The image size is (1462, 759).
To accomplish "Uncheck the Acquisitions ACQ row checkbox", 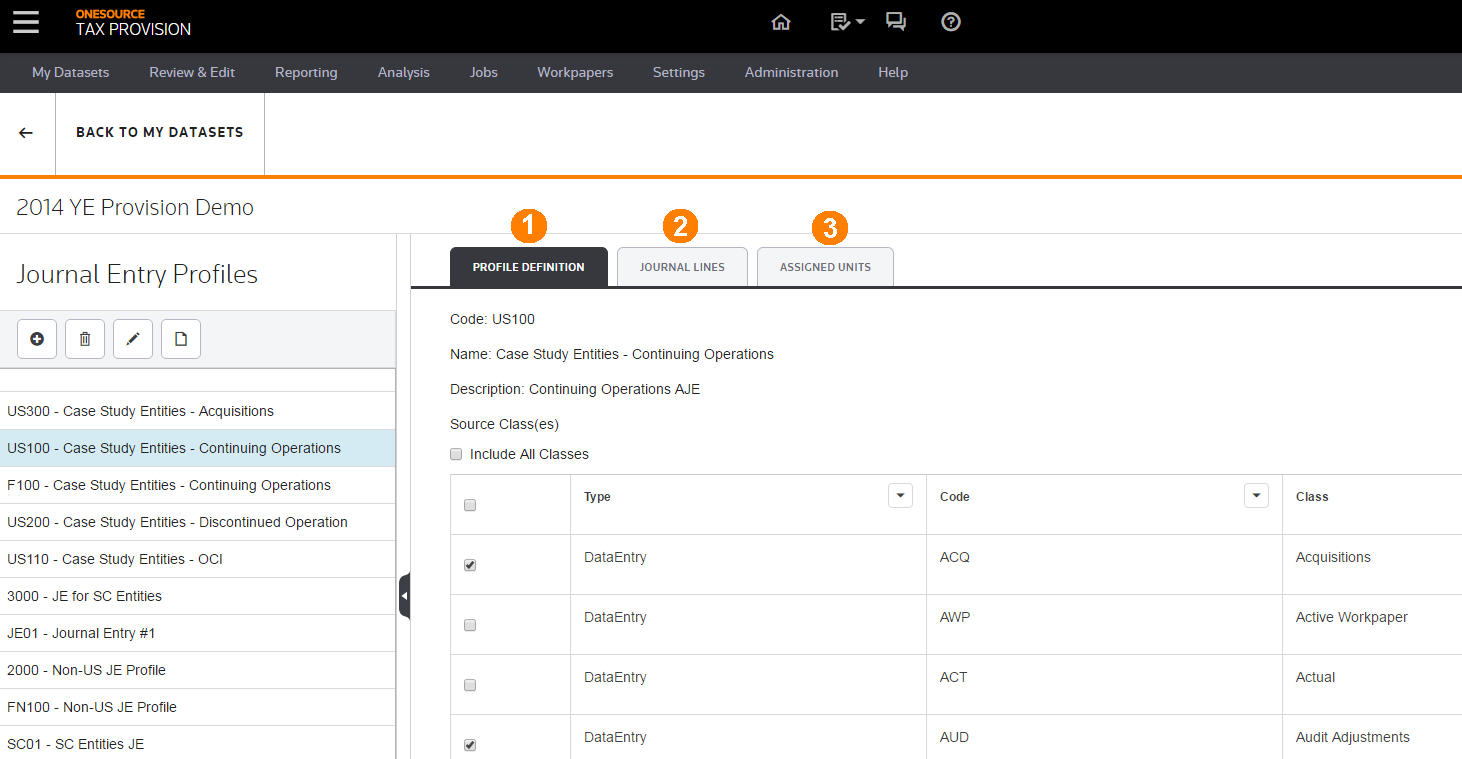I will click(x=470, y=565).
